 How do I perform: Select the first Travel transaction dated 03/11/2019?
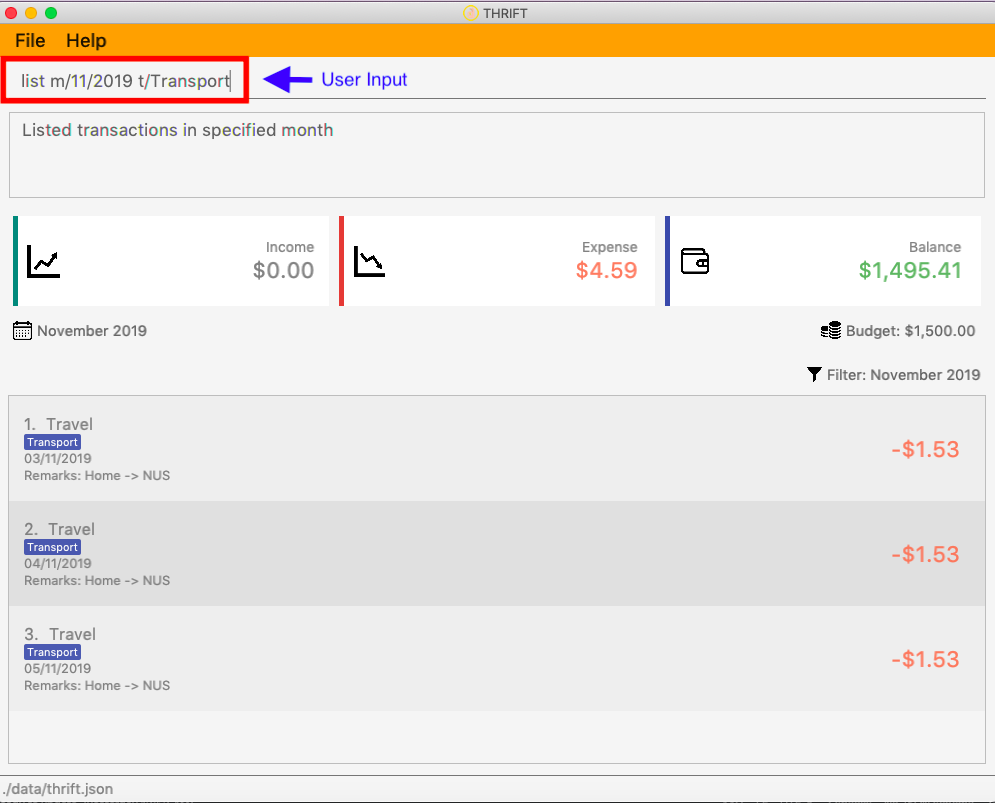click(x=497, y=449)
